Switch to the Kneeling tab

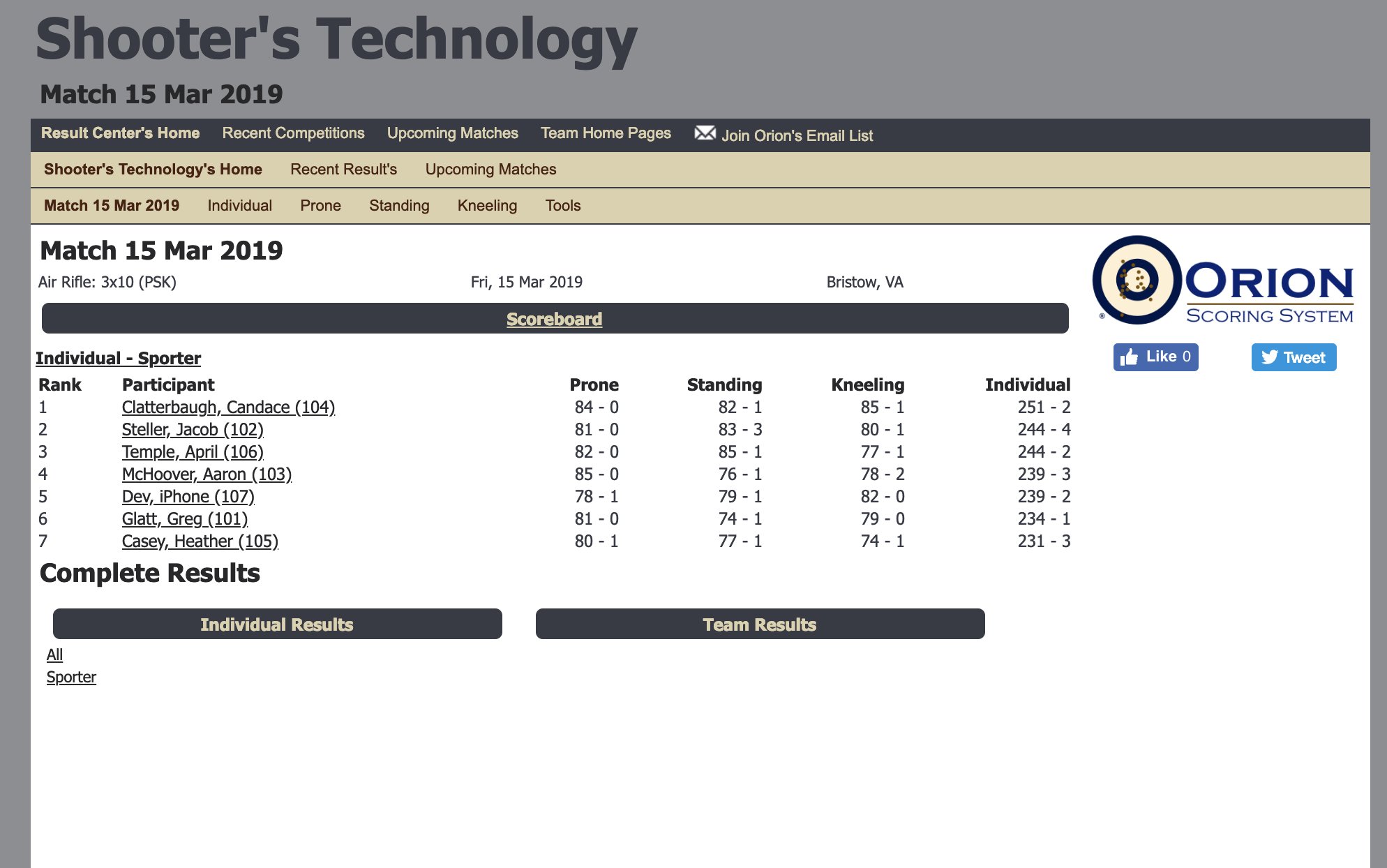(x=487, y=206)
